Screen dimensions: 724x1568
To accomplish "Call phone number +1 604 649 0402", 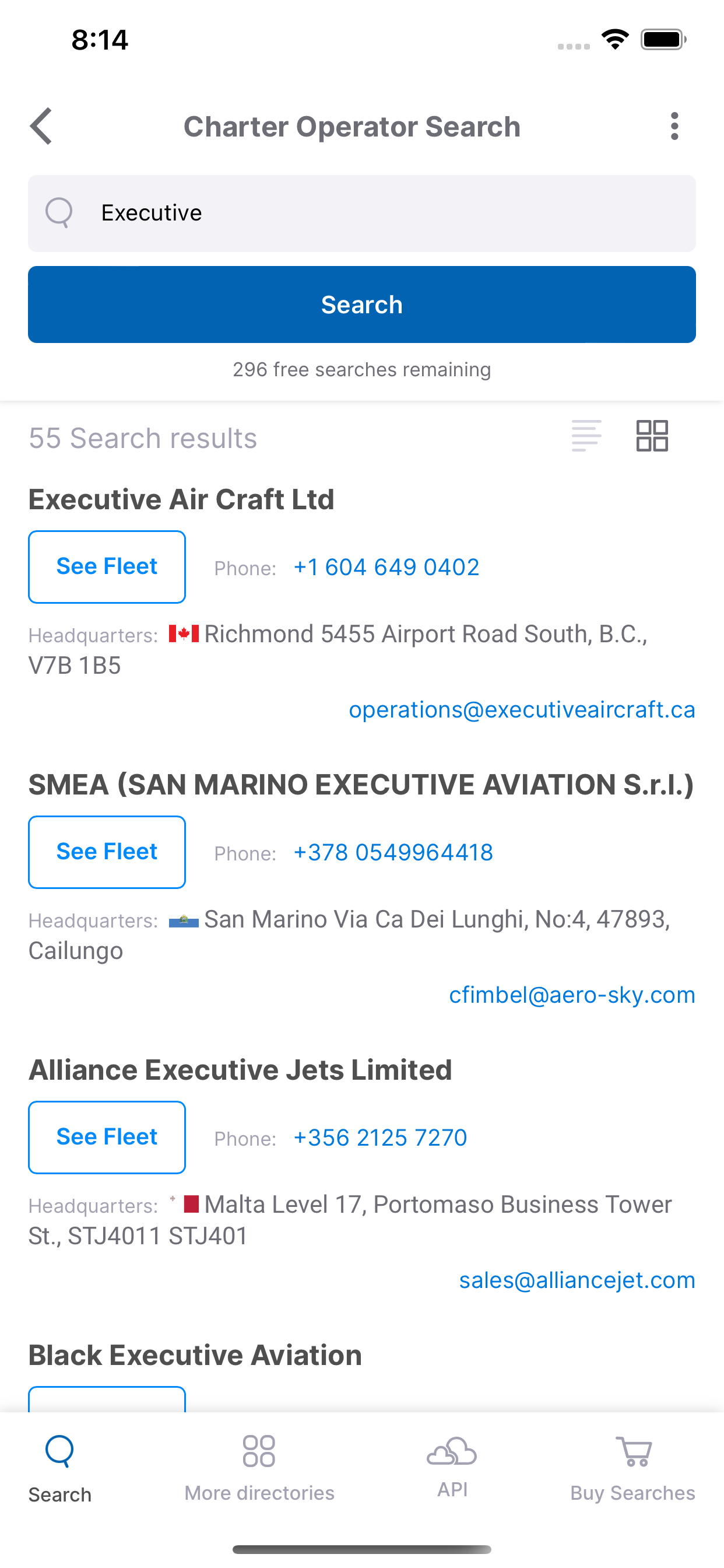I will (x=386, y=568).
